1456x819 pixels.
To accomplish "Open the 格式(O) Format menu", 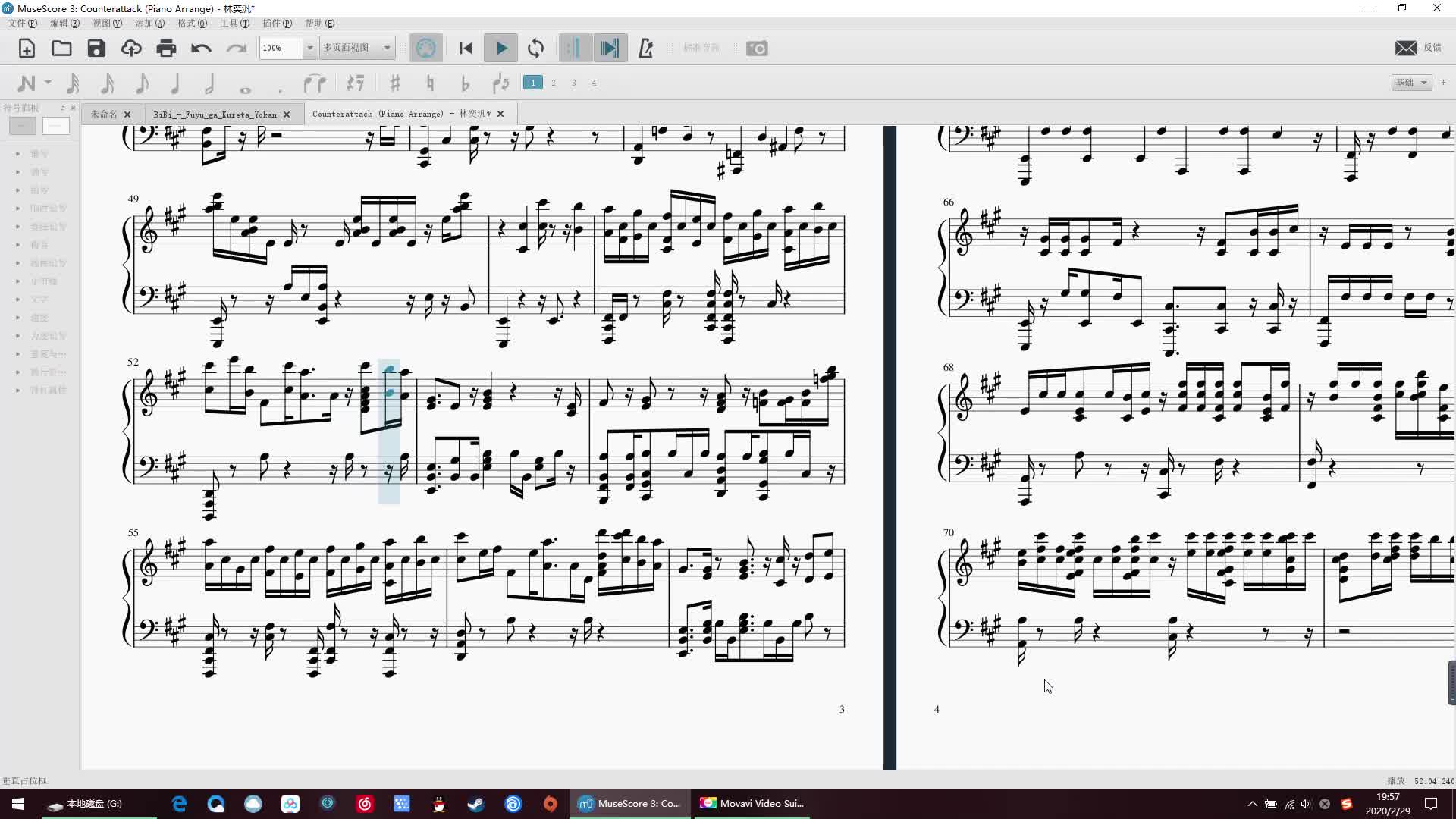I will point(192,24).
